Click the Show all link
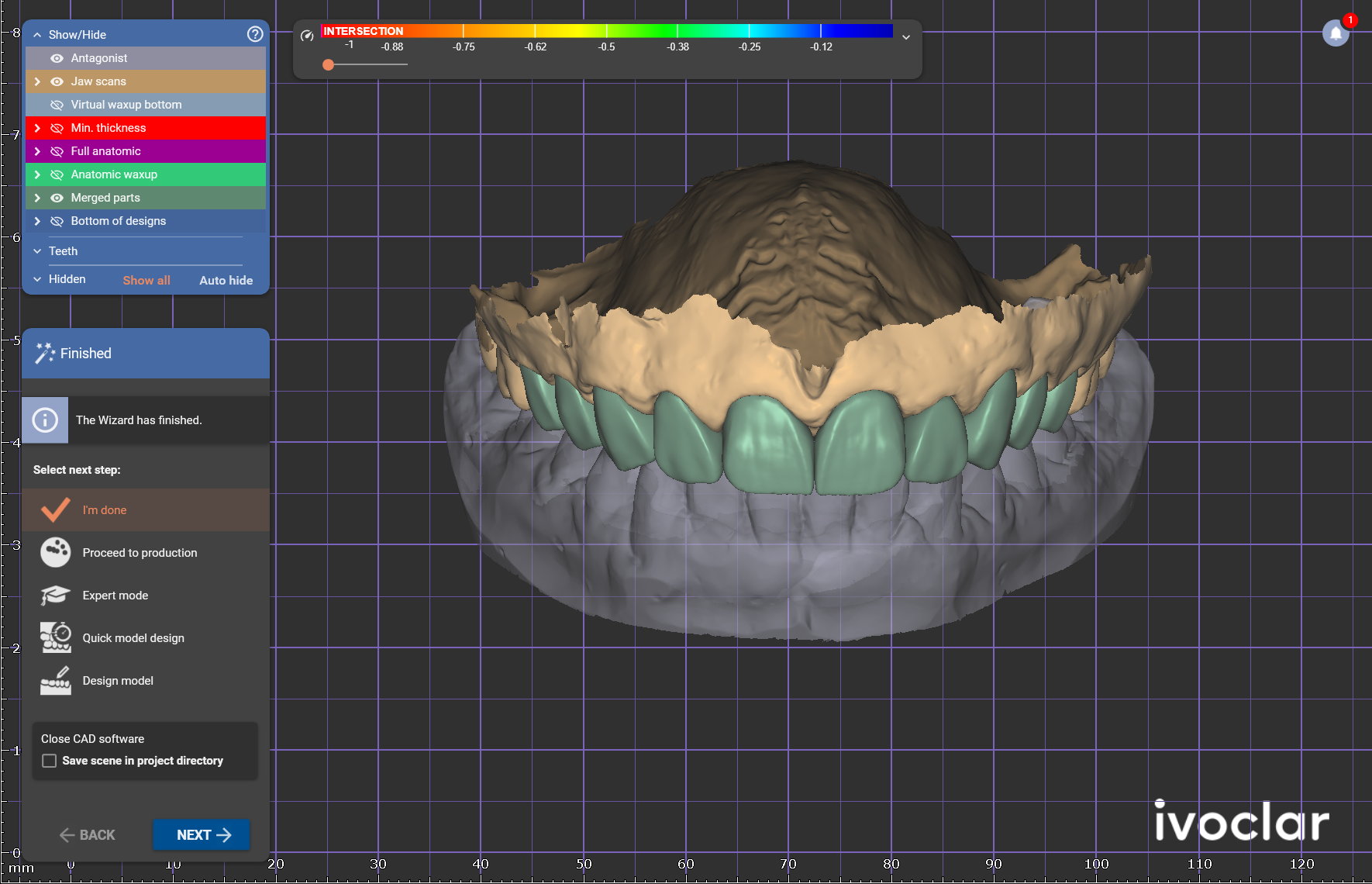The height and width of the screenshot is (884, 1372). (147, 280)
